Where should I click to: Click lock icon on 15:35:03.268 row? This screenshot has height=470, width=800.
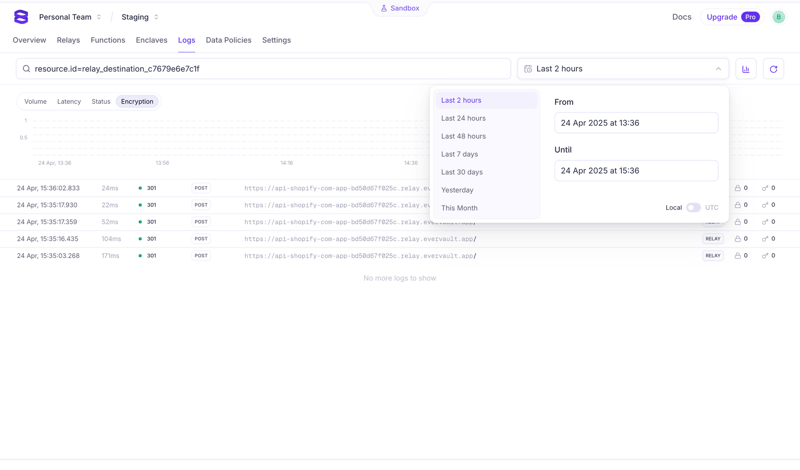pyautogui.click(x=737, y=256)
